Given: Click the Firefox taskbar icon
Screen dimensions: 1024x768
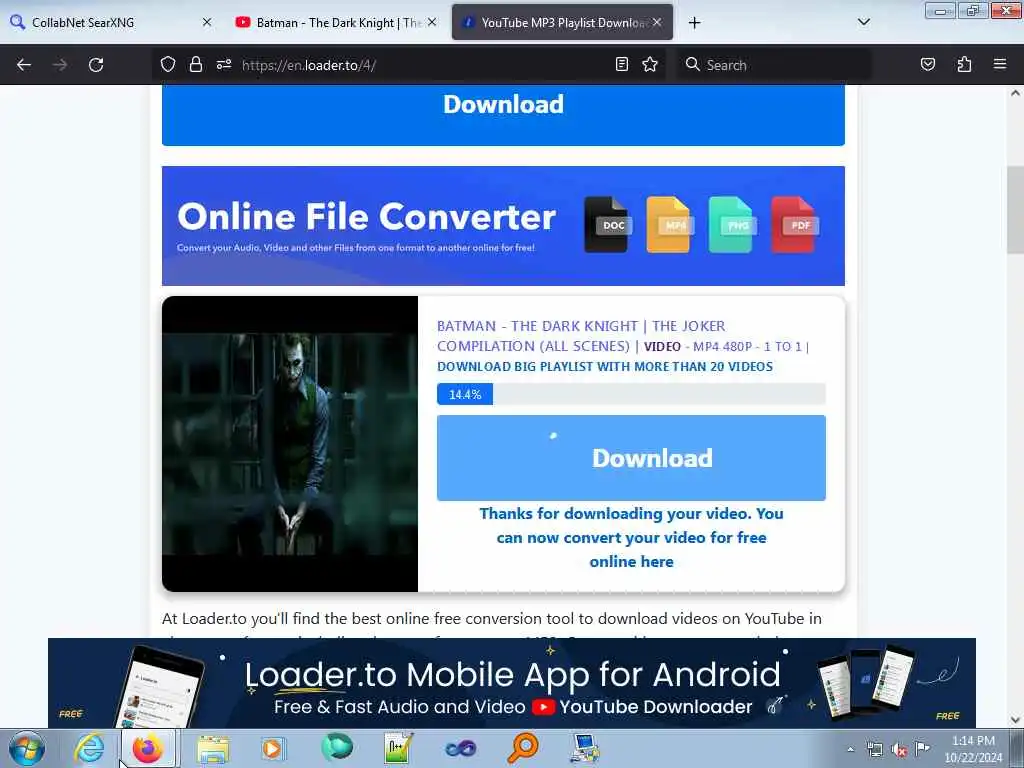Looking at the screenshot, I should click(x=148, y=748).
